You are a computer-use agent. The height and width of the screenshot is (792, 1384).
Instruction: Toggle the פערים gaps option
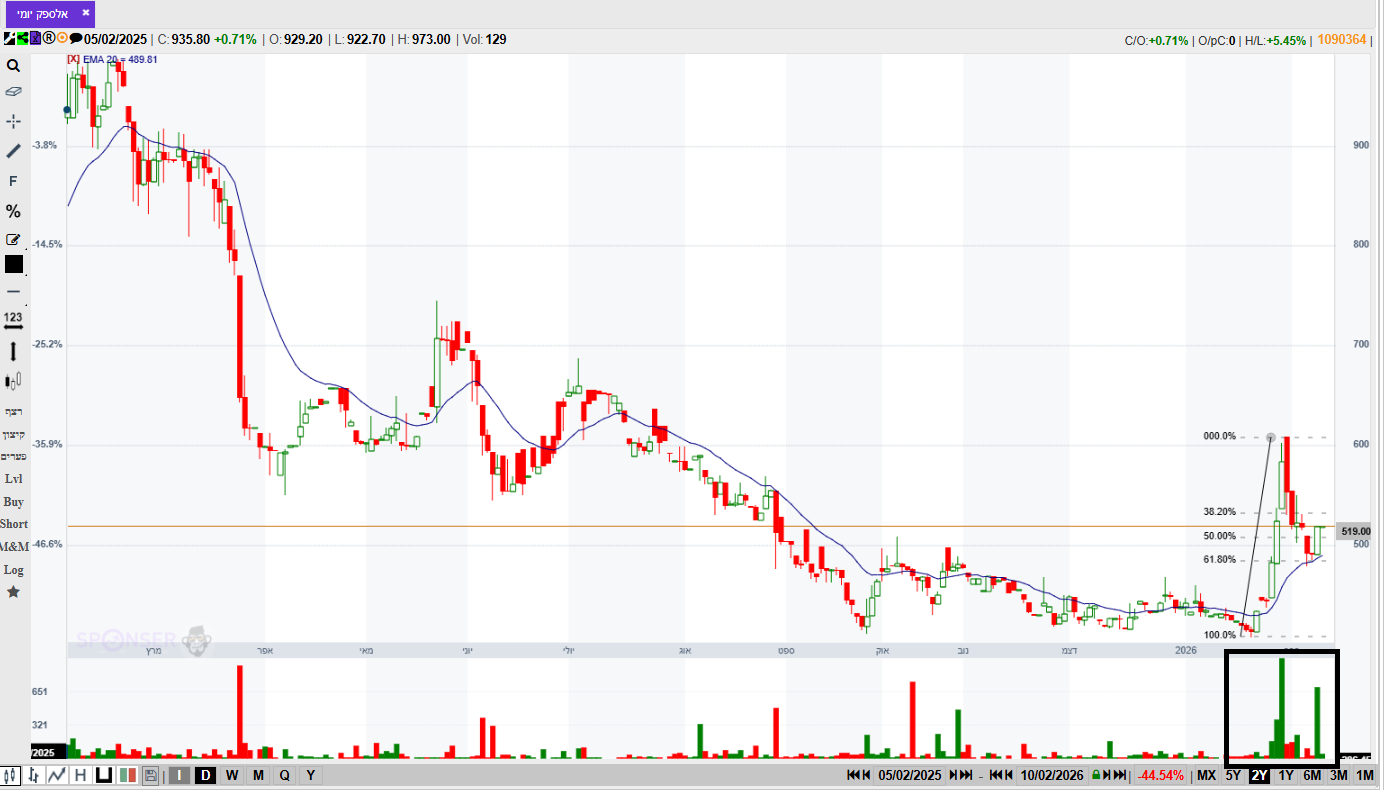tap(13, 456)
